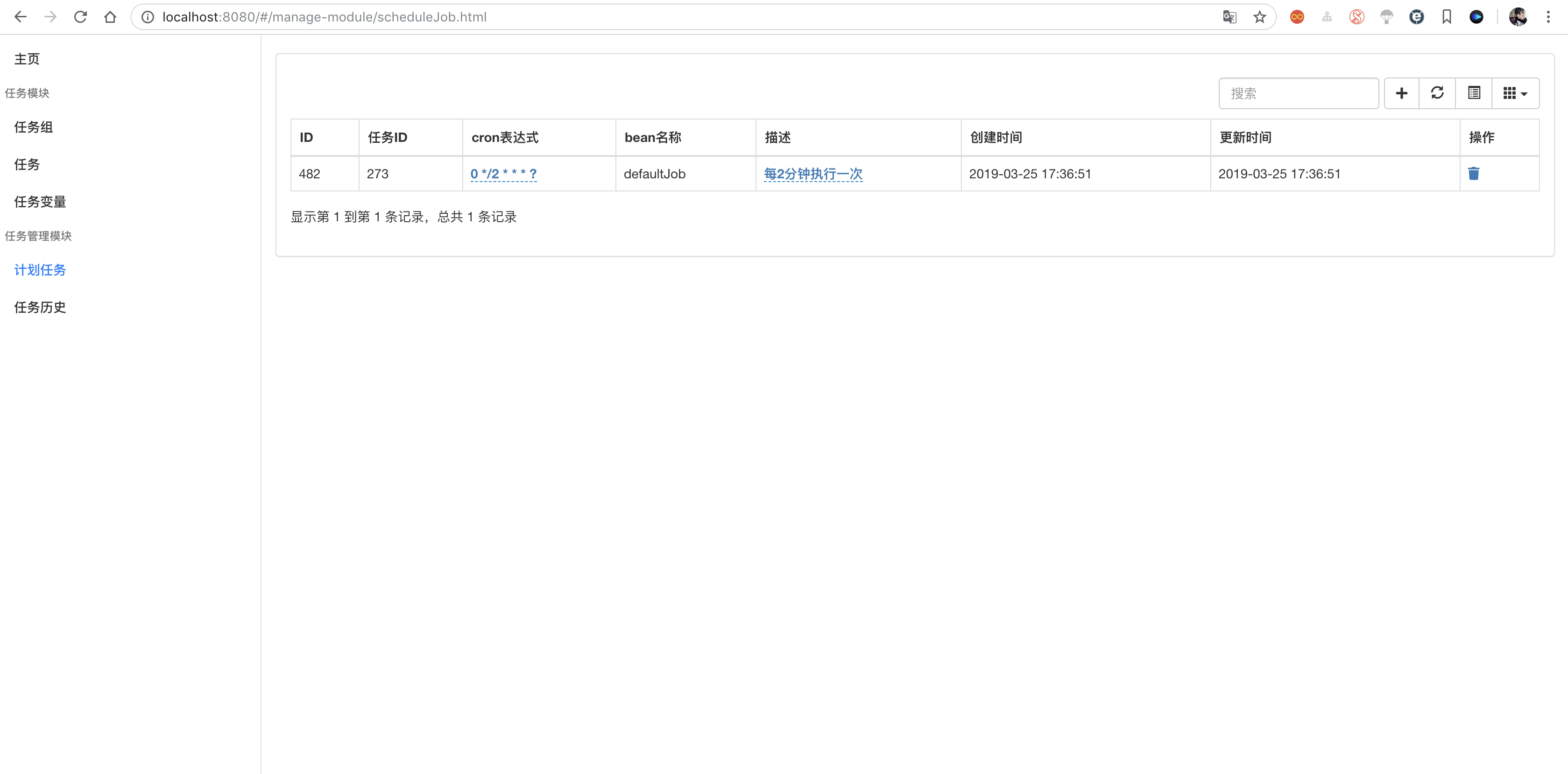This screenshot has height=774, width=1568.
Task: Click the search input field
Action: coord(1299,93)
